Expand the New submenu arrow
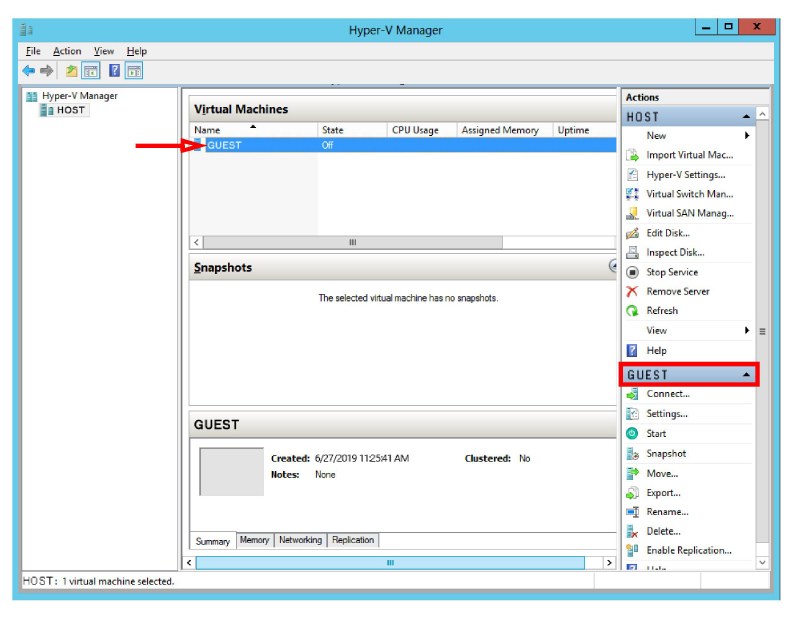The width and height of the screenshot is (792, 622). [747, 135]
